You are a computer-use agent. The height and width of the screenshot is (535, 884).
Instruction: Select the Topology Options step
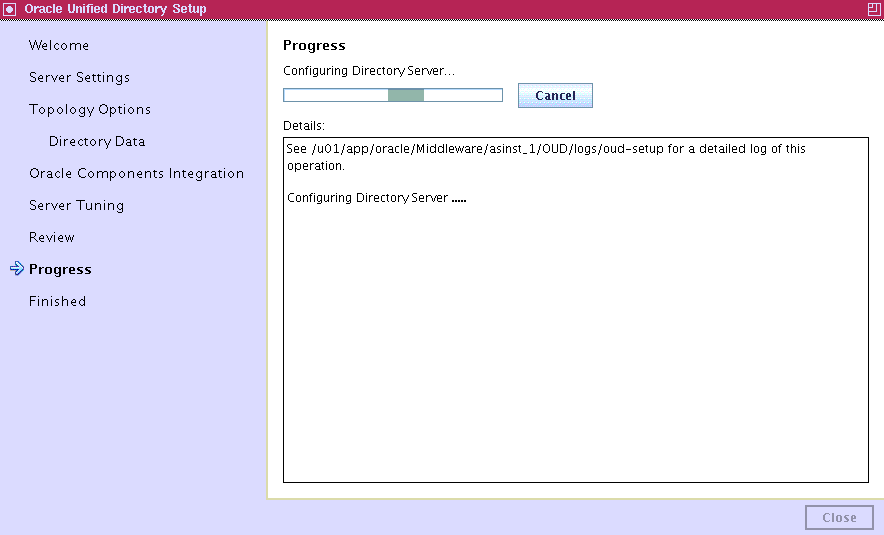90,109
